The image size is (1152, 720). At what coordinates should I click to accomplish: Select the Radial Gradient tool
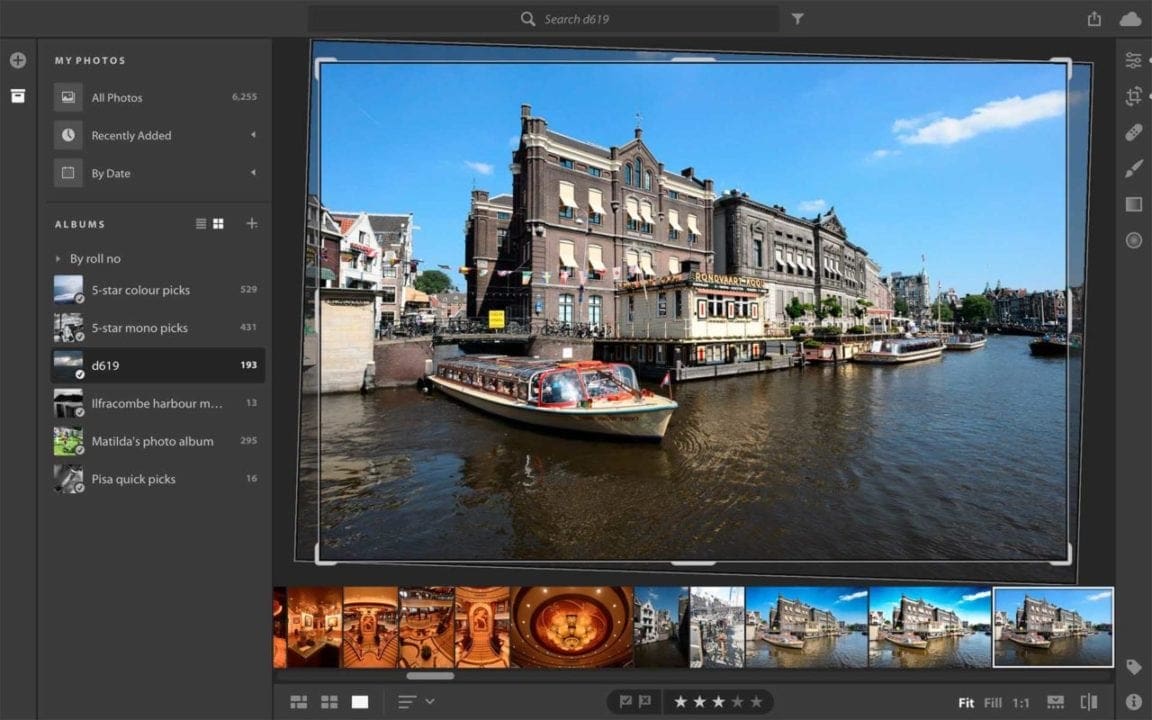1134,240
